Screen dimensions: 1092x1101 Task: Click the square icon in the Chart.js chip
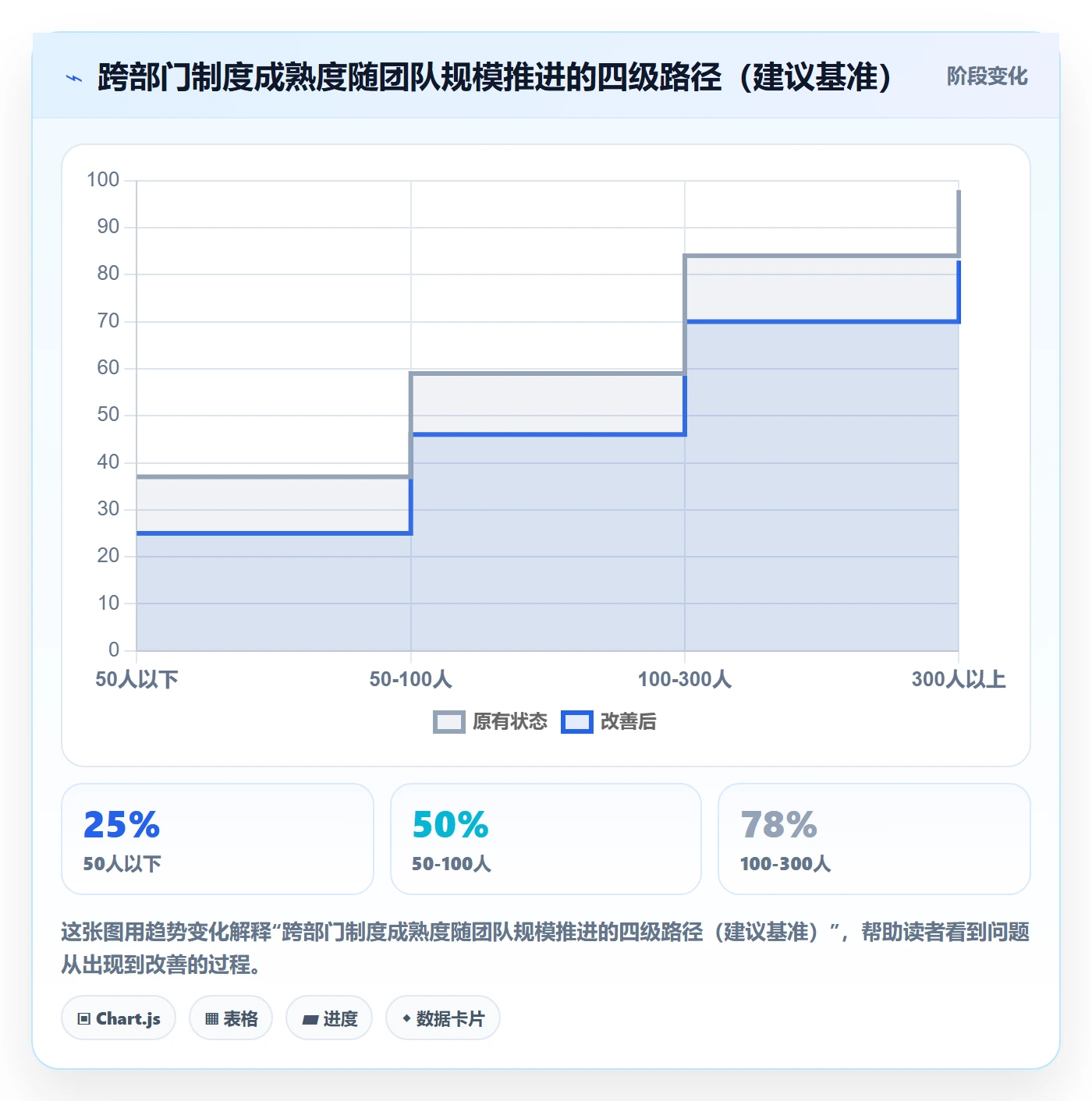(84, 1018)
